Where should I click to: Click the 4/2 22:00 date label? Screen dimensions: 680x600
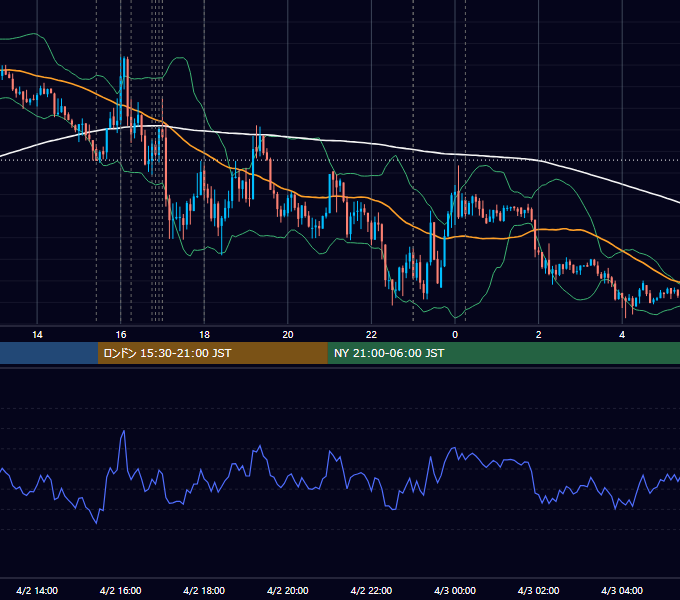[x=371, y=591]
